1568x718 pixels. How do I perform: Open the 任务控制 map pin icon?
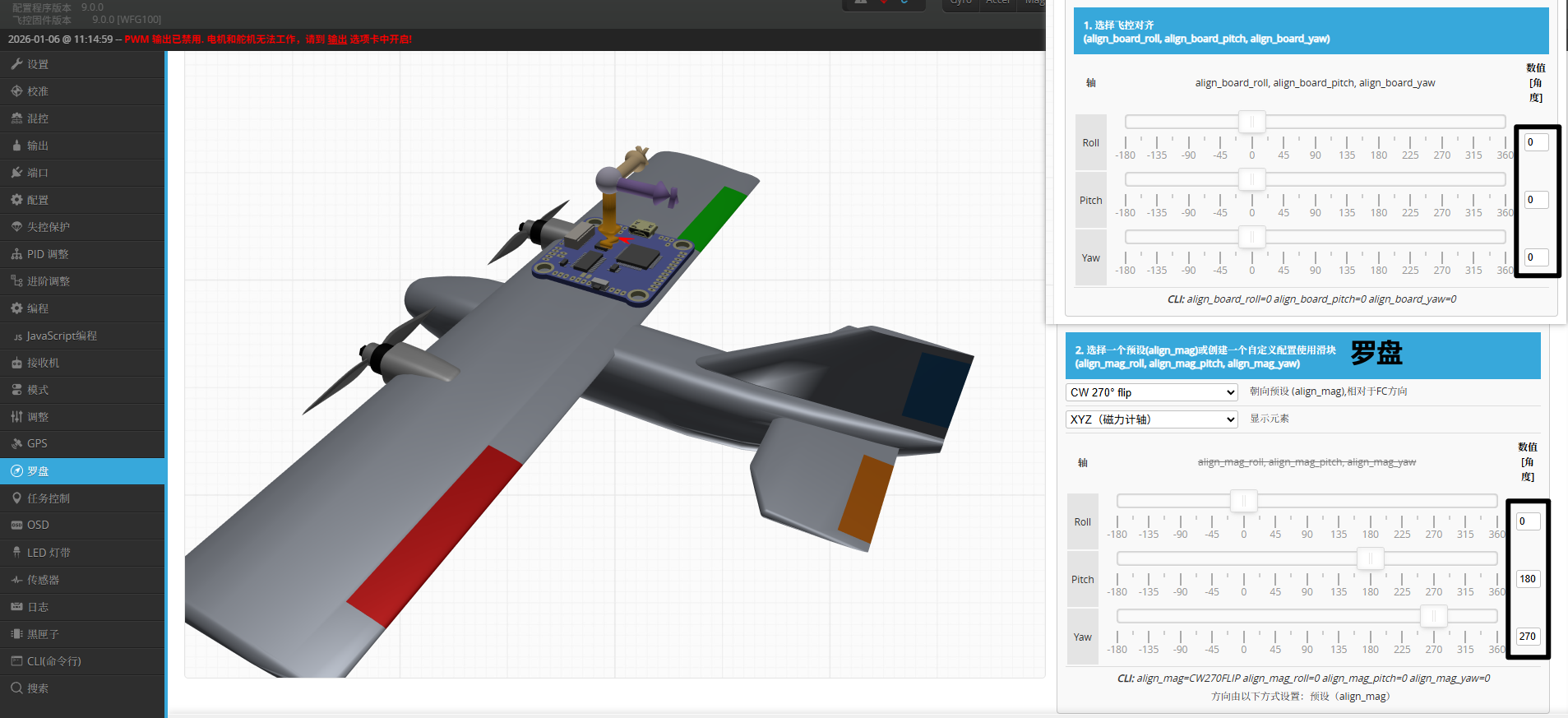(16, 498)
